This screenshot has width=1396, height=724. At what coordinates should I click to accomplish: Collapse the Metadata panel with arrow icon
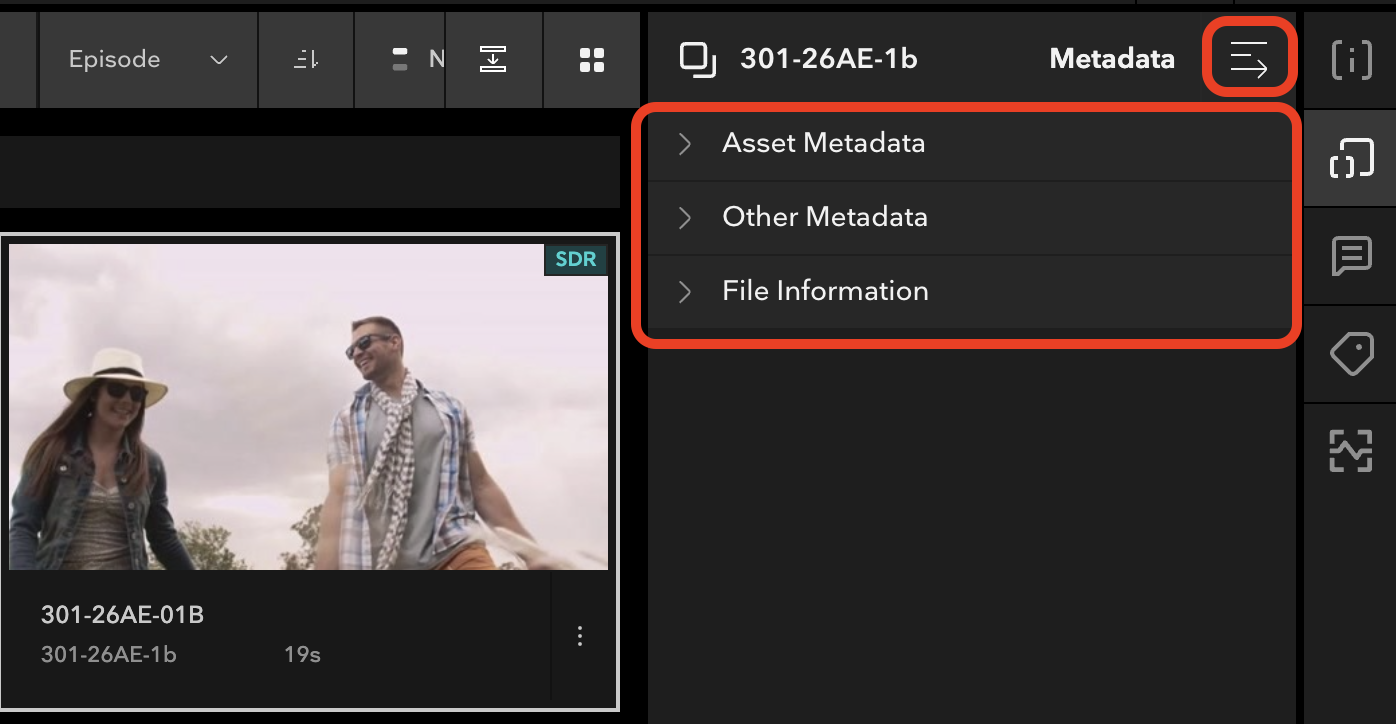[x=1249, y=60]
